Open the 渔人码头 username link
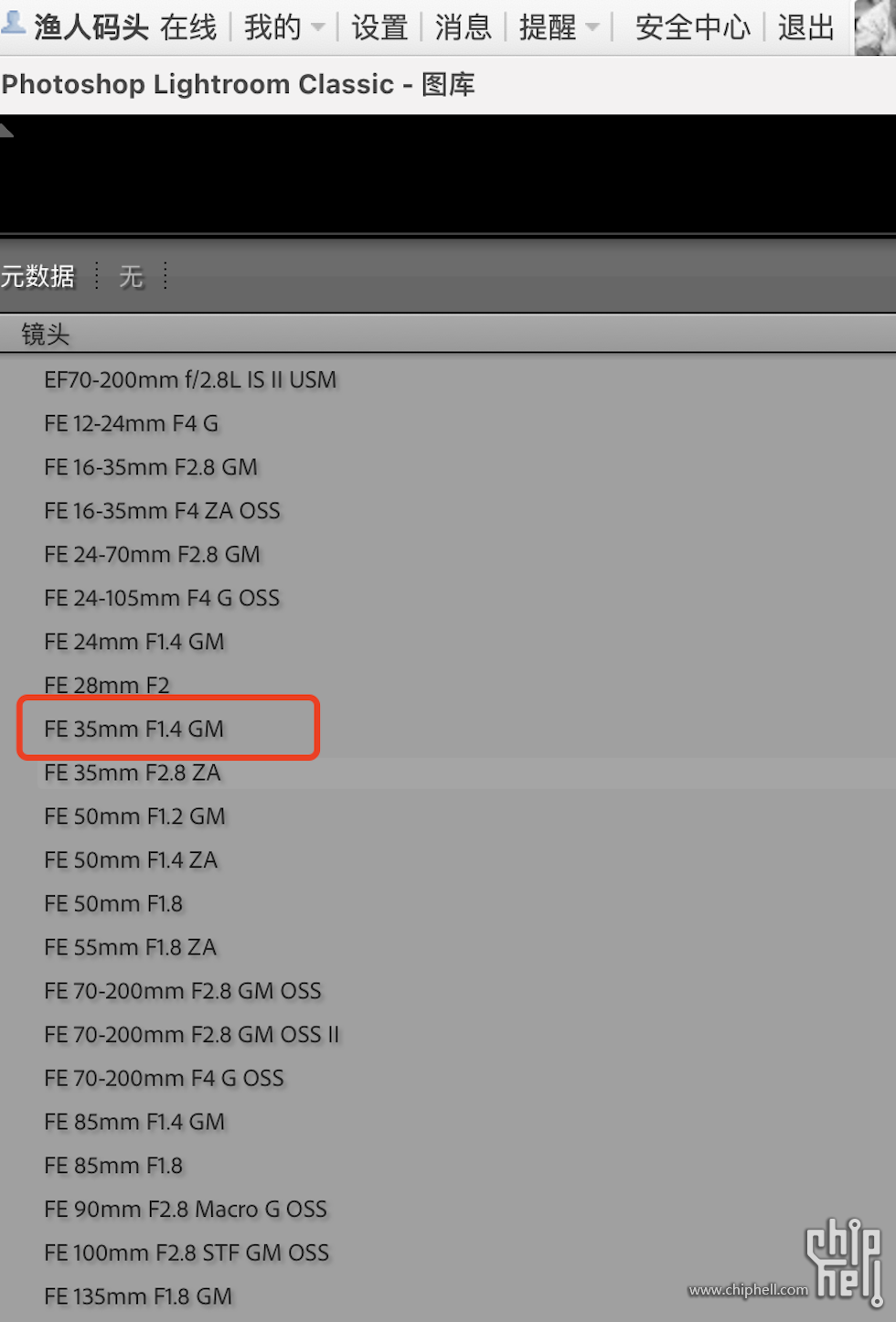Image resolution: width=896 pixels, height=1322 pixels. [91, 27]
